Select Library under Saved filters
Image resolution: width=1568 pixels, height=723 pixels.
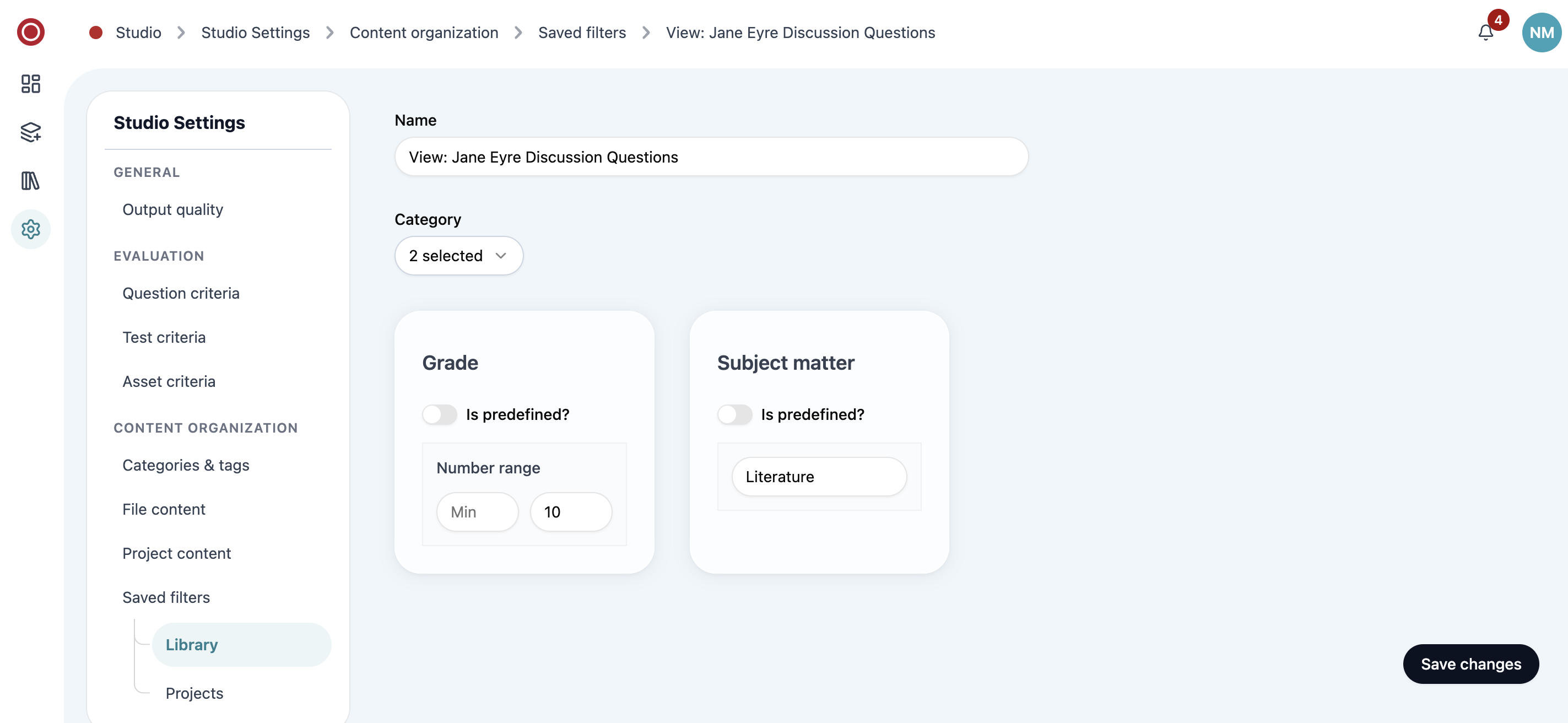point(241,645)
